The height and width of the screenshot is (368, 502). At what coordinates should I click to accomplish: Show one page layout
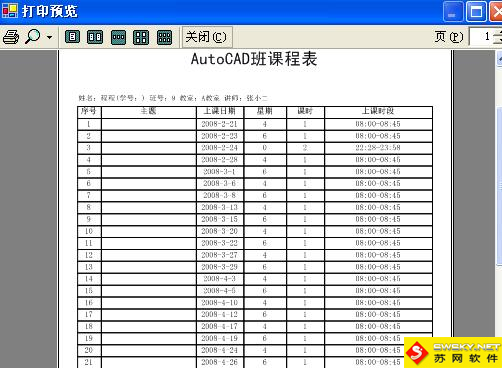coord(72,37)
